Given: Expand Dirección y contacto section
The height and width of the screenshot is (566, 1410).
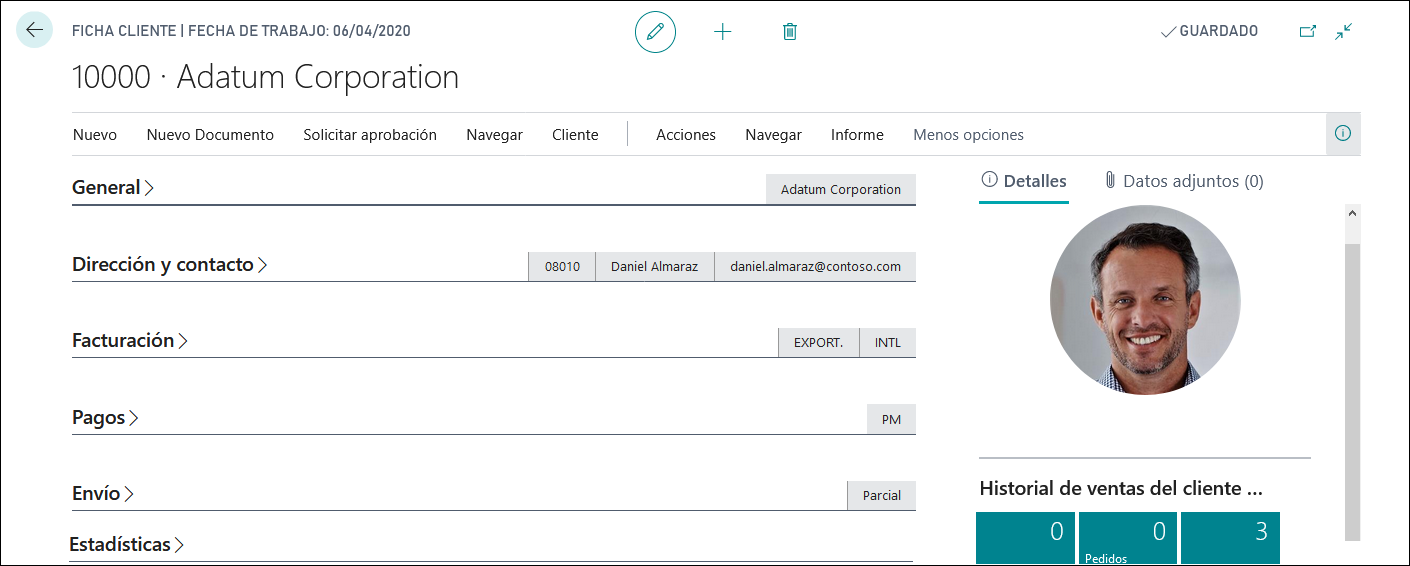Looking at the screenshot, I should point(170,265).
